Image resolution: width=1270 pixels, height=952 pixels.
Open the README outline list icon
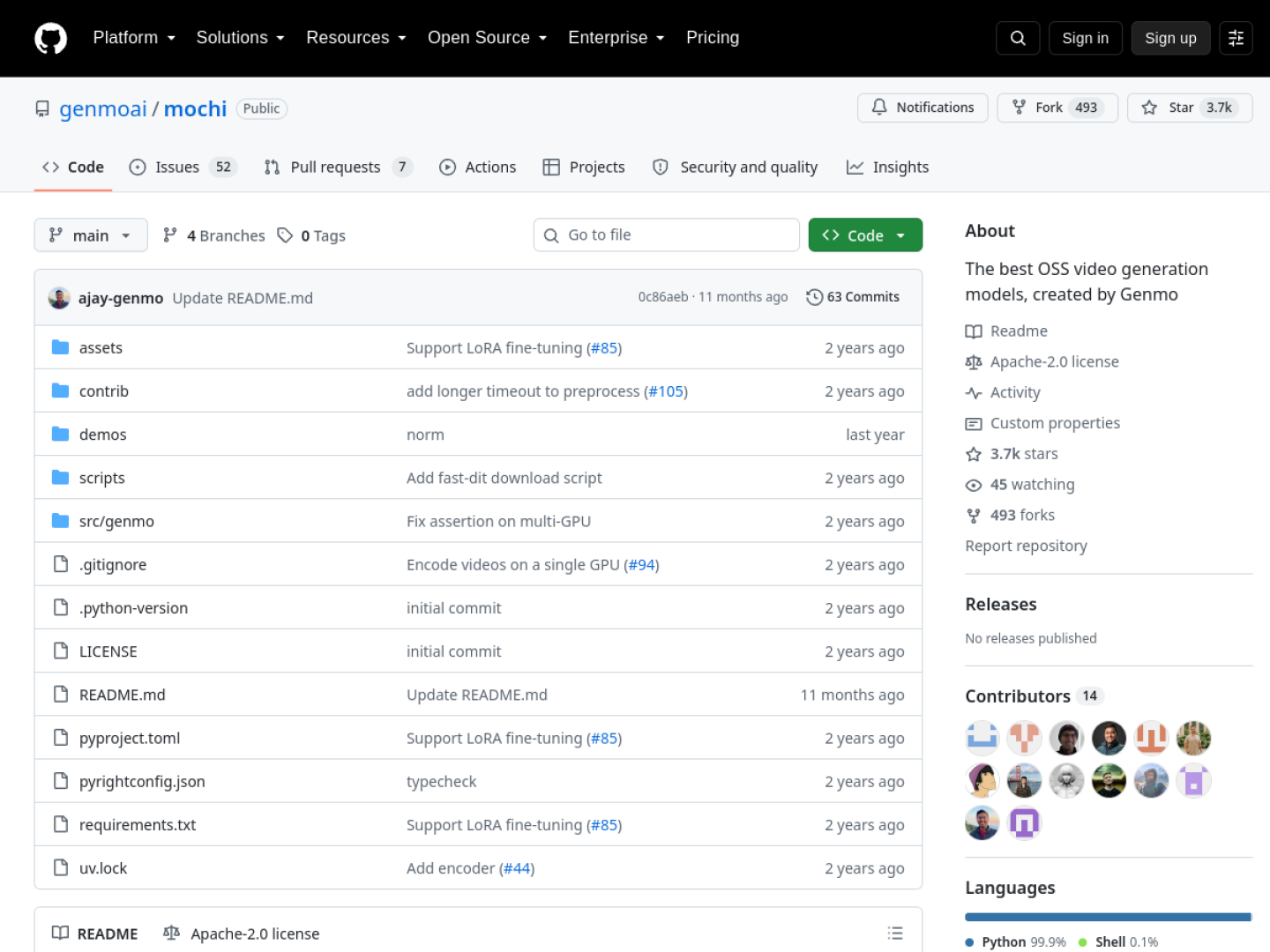point(895,933)
